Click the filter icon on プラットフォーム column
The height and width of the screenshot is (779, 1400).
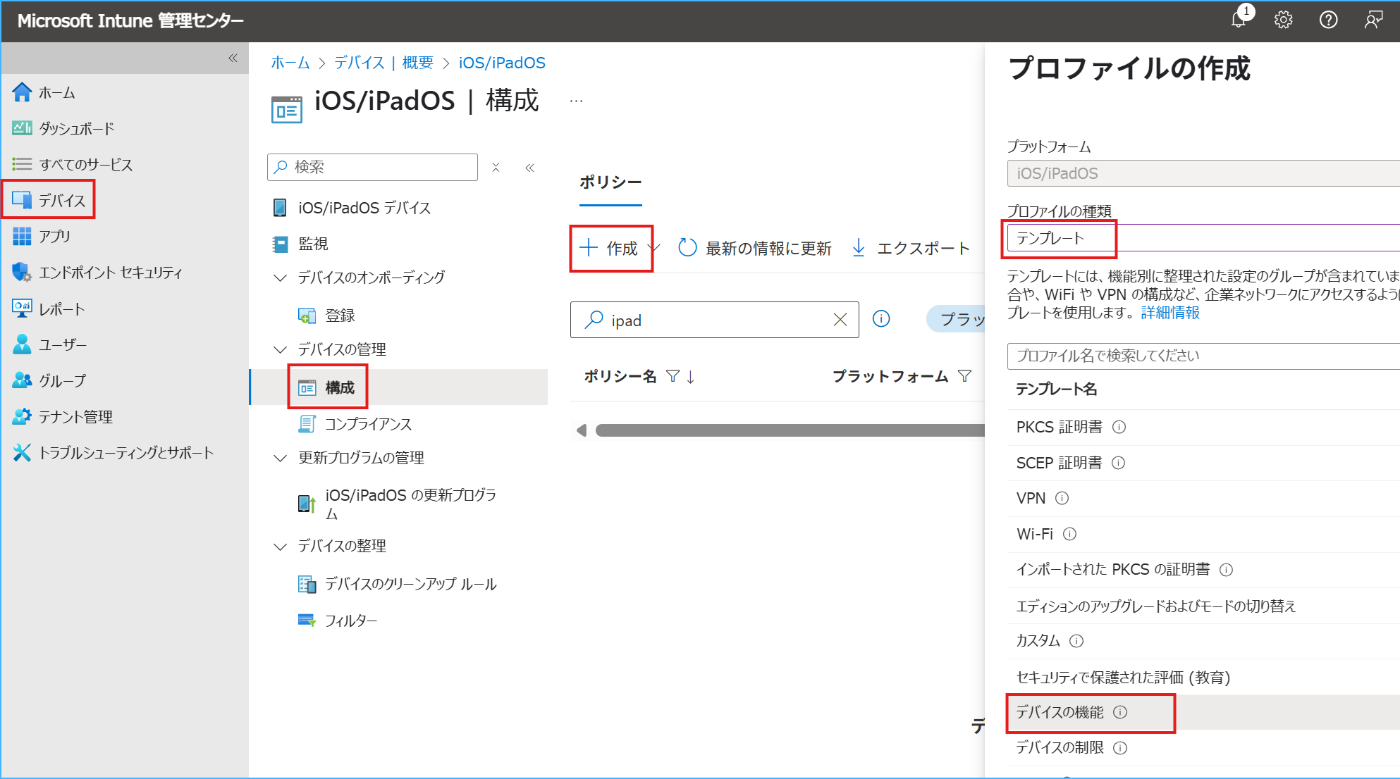[x=964, y=376]
